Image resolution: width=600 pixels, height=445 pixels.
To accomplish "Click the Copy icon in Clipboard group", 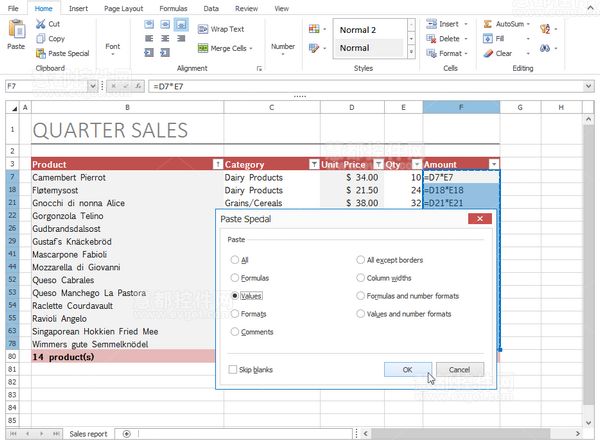I will click(x=41, y=39).
